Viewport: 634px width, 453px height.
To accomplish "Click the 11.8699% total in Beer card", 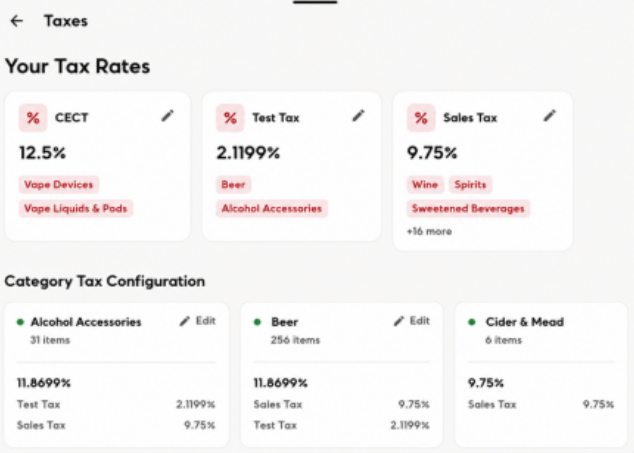I will tap(281, 383).
